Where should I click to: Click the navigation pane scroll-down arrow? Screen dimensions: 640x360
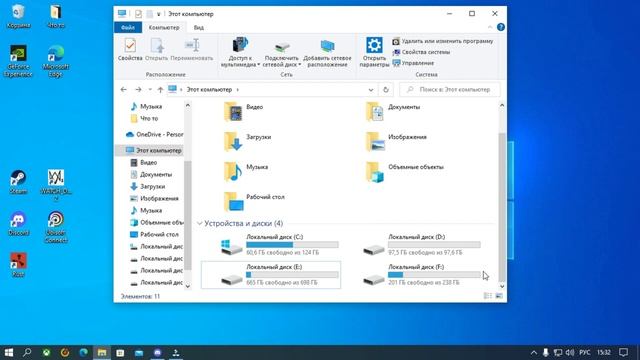point(188,286)
